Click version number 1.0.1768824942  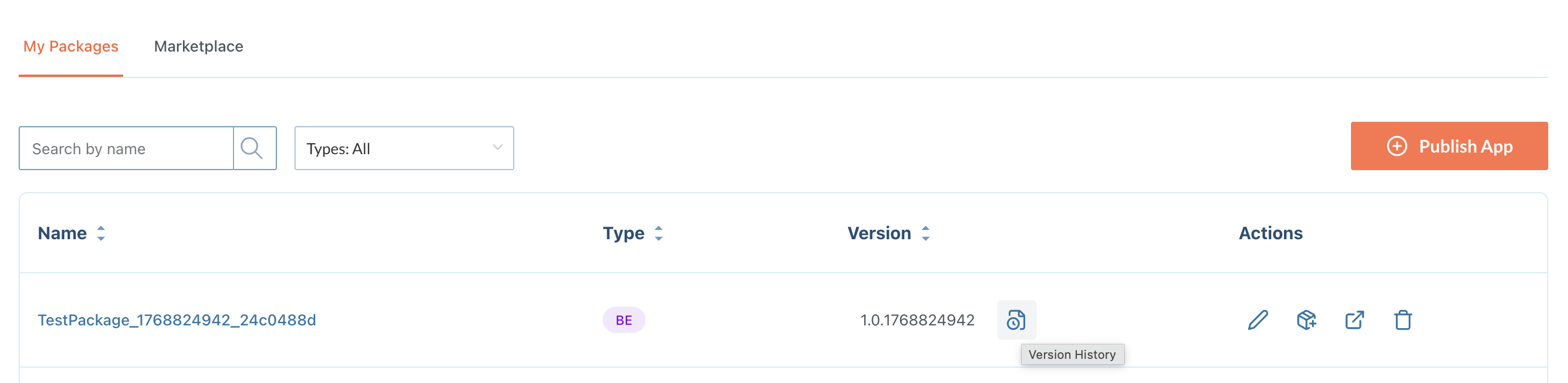coord(917,320)
